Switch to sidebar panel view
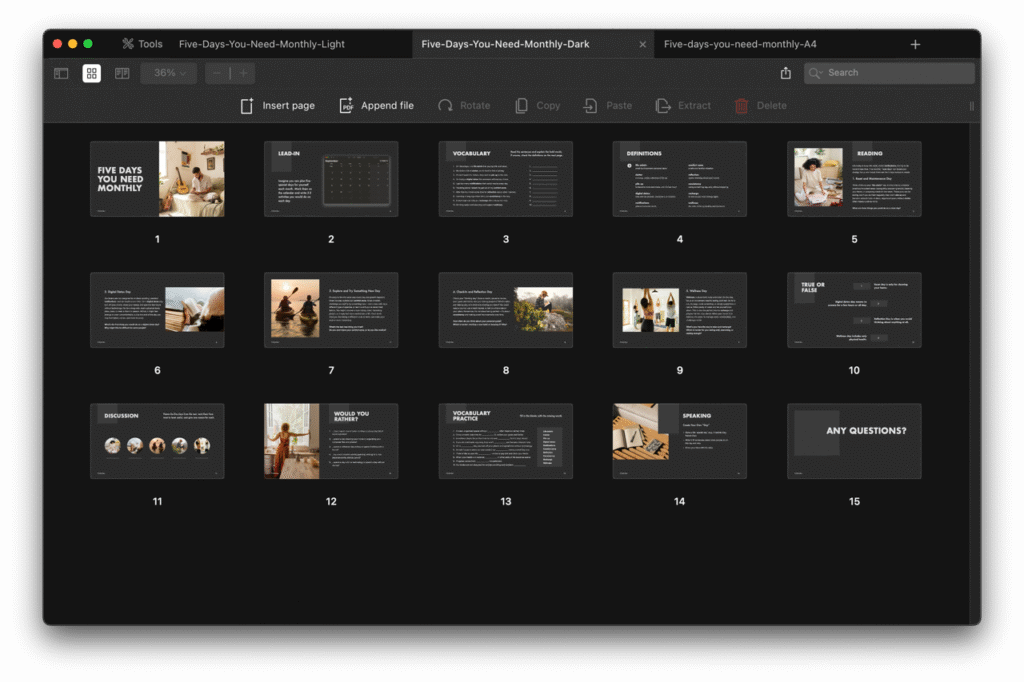 (61, 73)
